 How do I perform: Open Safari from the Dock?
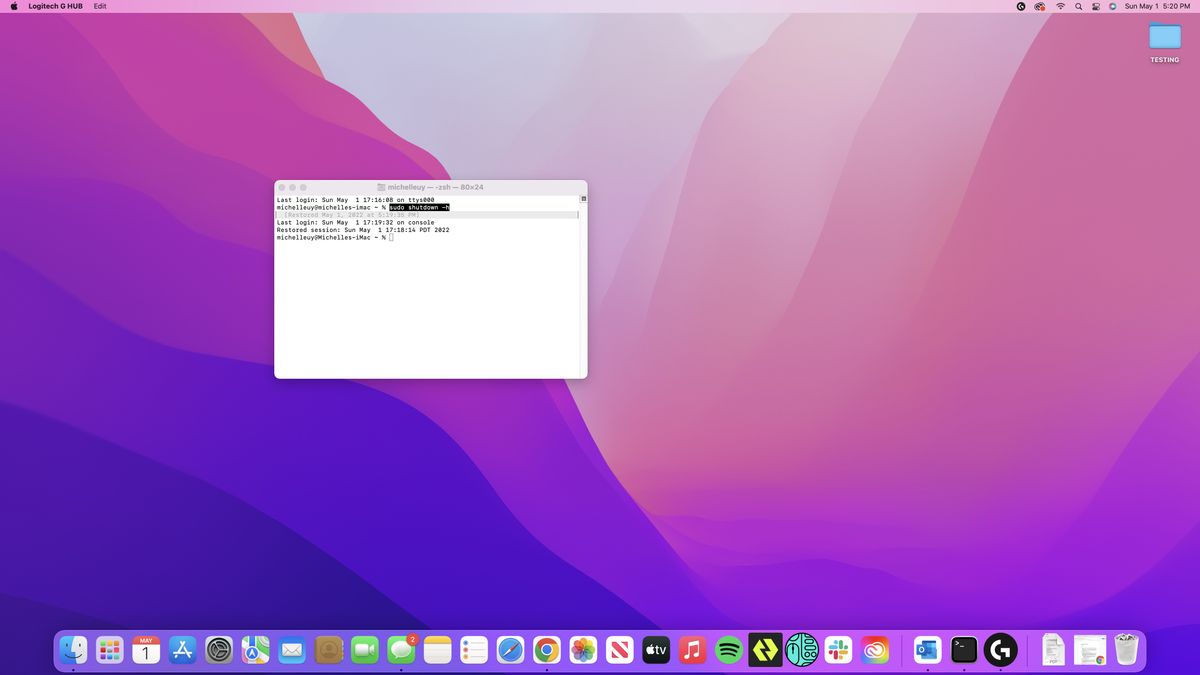tap(508, 650)
